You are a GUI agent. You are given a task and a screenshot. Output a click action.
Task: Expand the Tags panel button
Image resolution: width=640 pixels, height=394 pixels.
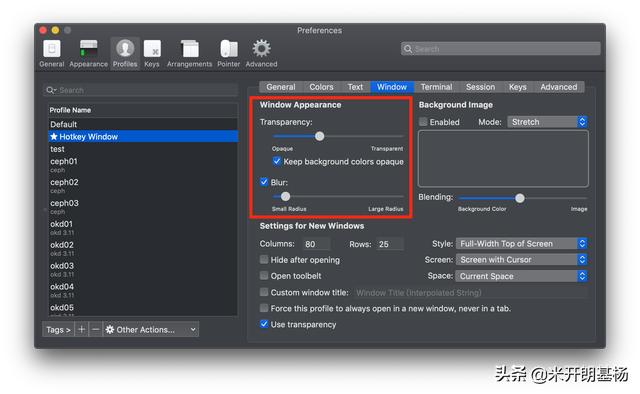(x=58, y=329)
